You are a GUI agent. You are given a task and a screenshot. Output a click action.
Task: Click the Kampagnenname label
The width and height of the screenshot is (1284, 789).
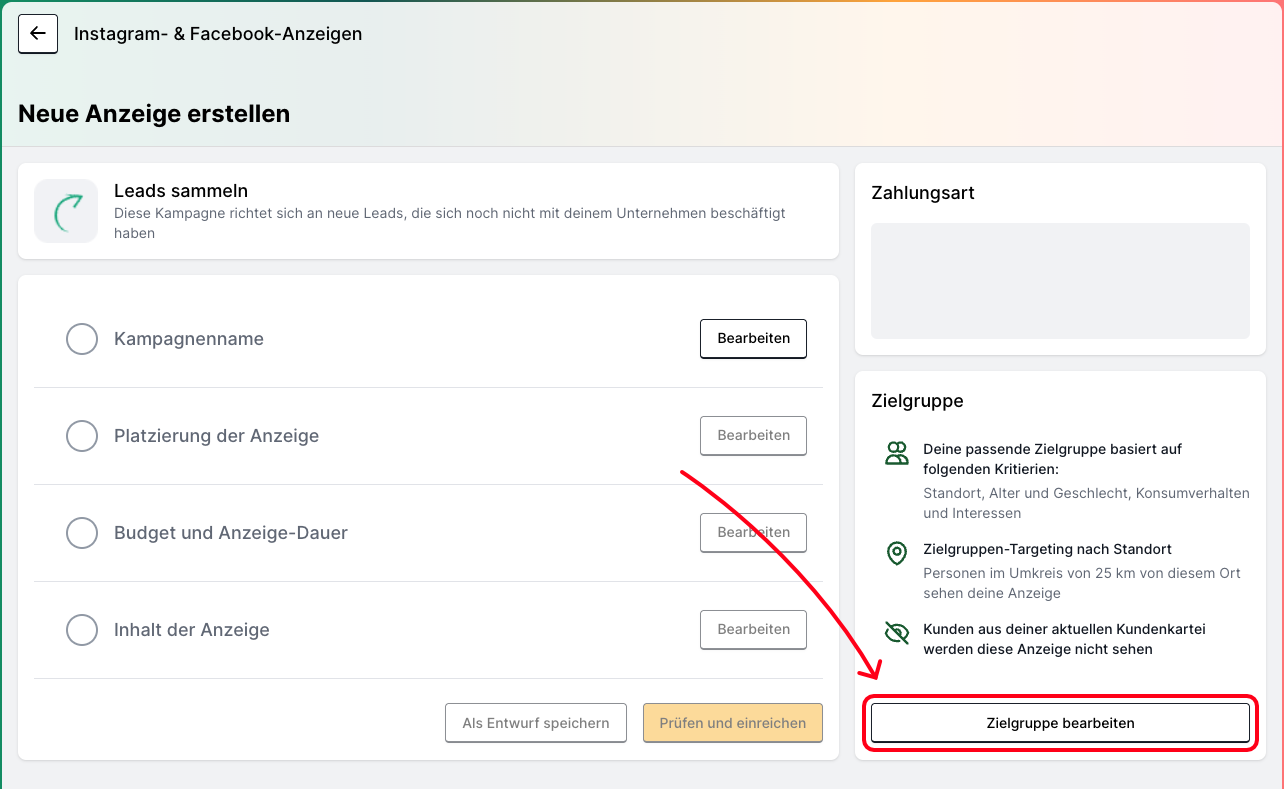click(189, 339)
